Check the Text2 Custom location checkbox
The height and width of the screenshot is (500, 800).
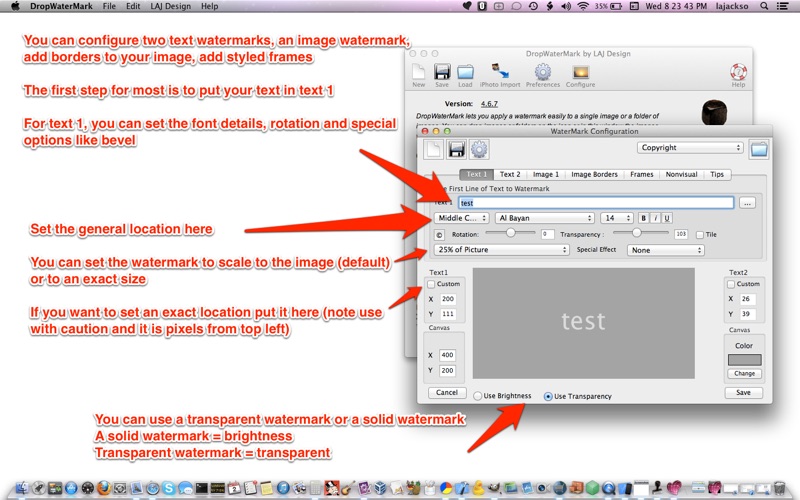[731, 284]
